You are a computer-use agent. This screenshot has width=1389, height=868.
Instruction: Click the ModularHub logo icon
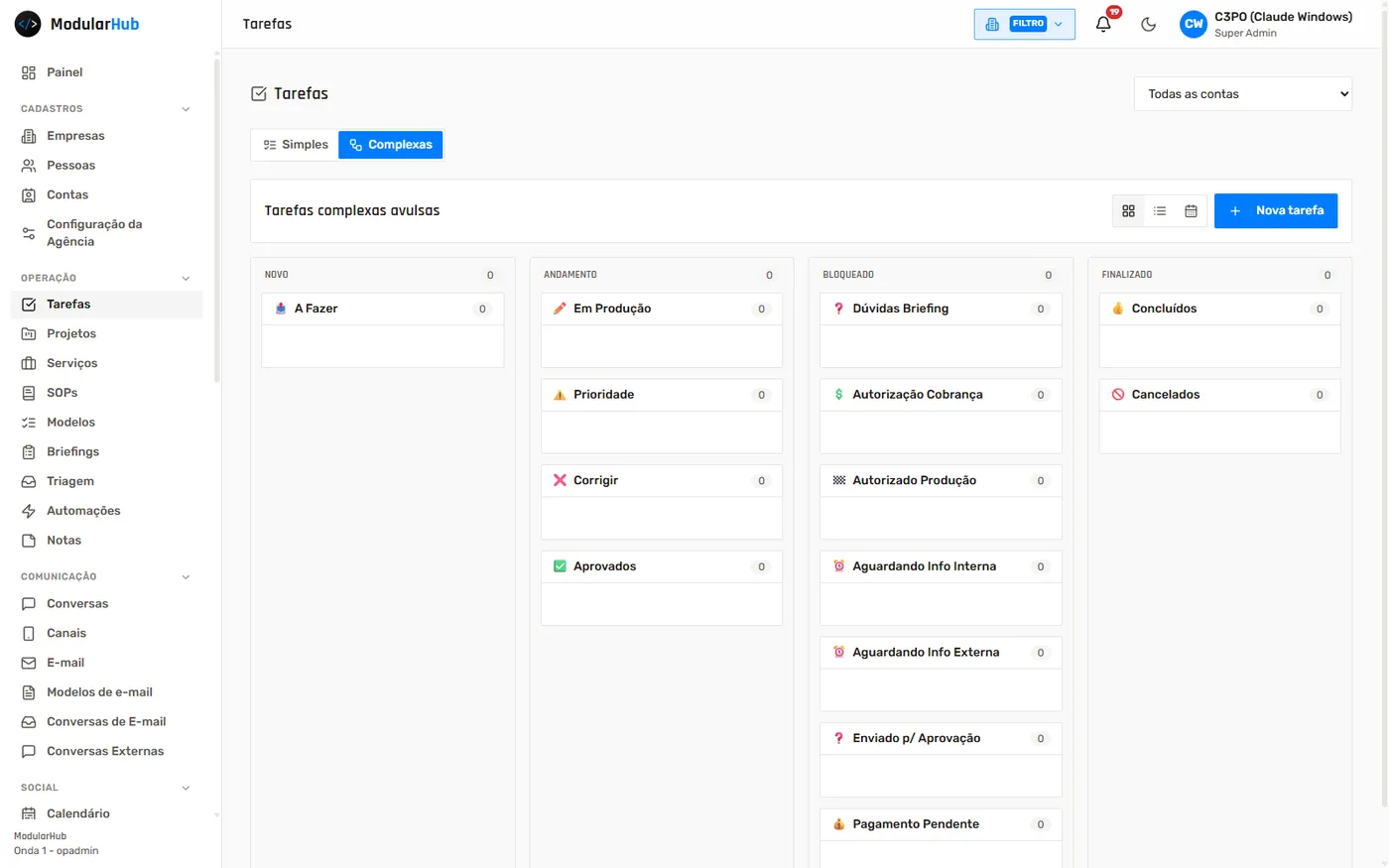coord(28,24)
